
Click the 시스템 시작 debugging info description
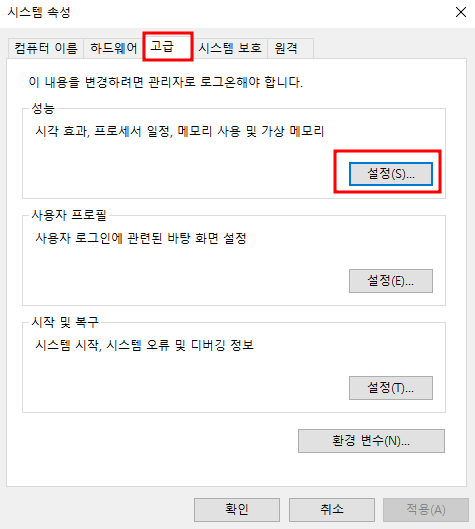pyautogui.click(x=144, y=345)
